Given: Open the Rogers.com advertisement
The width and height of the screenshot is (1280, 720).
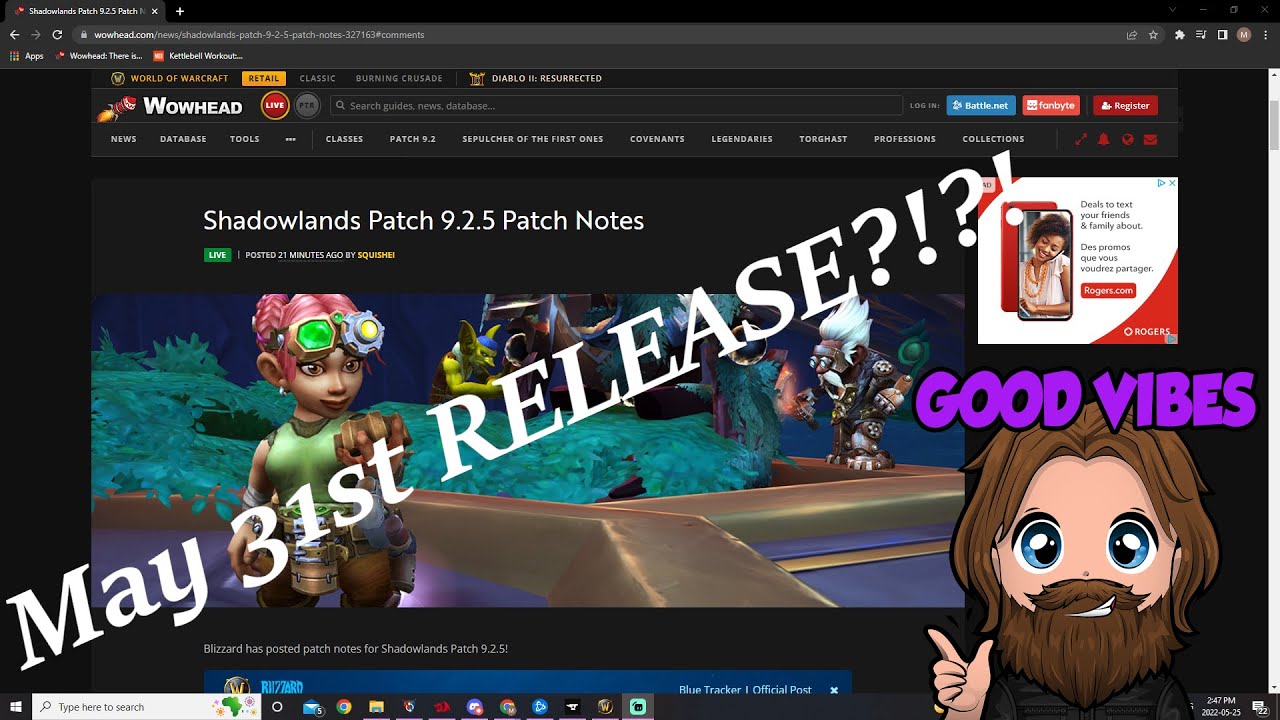Looking at the screenshot, I should point(1077,261).
